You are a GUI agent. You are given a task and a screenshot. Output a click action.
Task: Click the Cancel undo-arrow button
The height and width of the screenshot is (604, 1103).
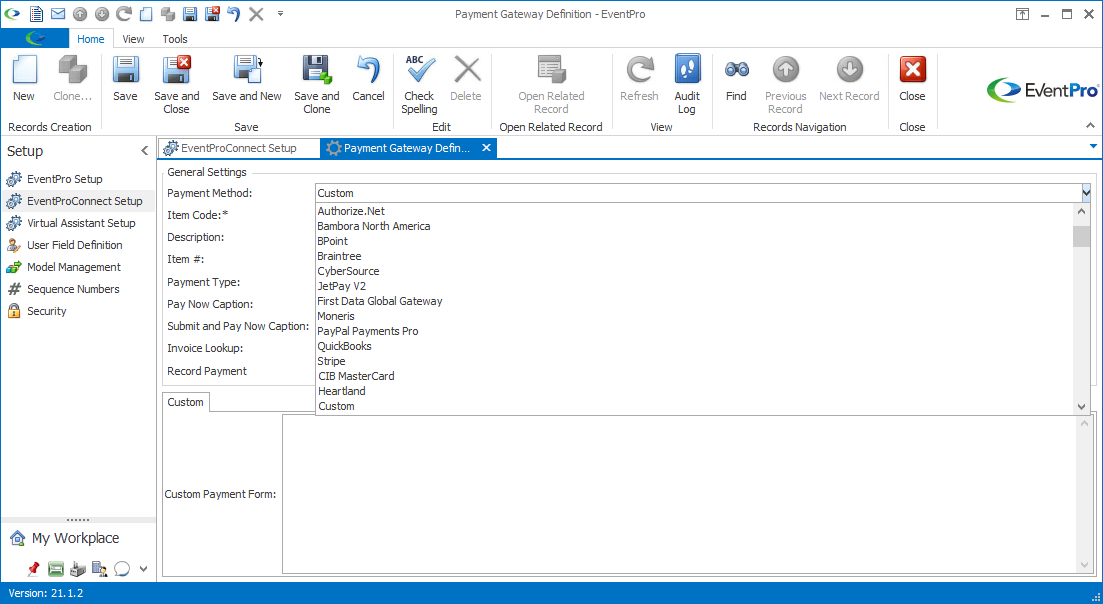(368, 79)
